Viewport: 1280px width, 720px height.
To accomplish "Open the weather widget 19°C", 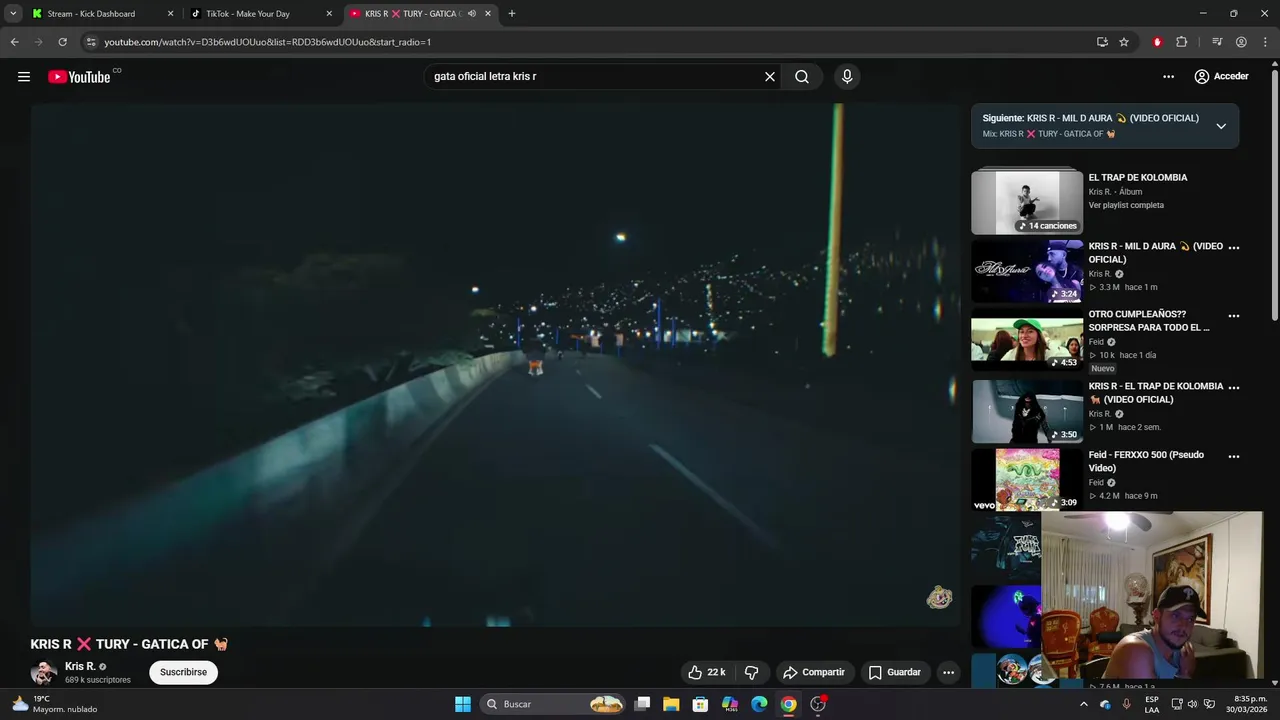I will coord(56,704).
